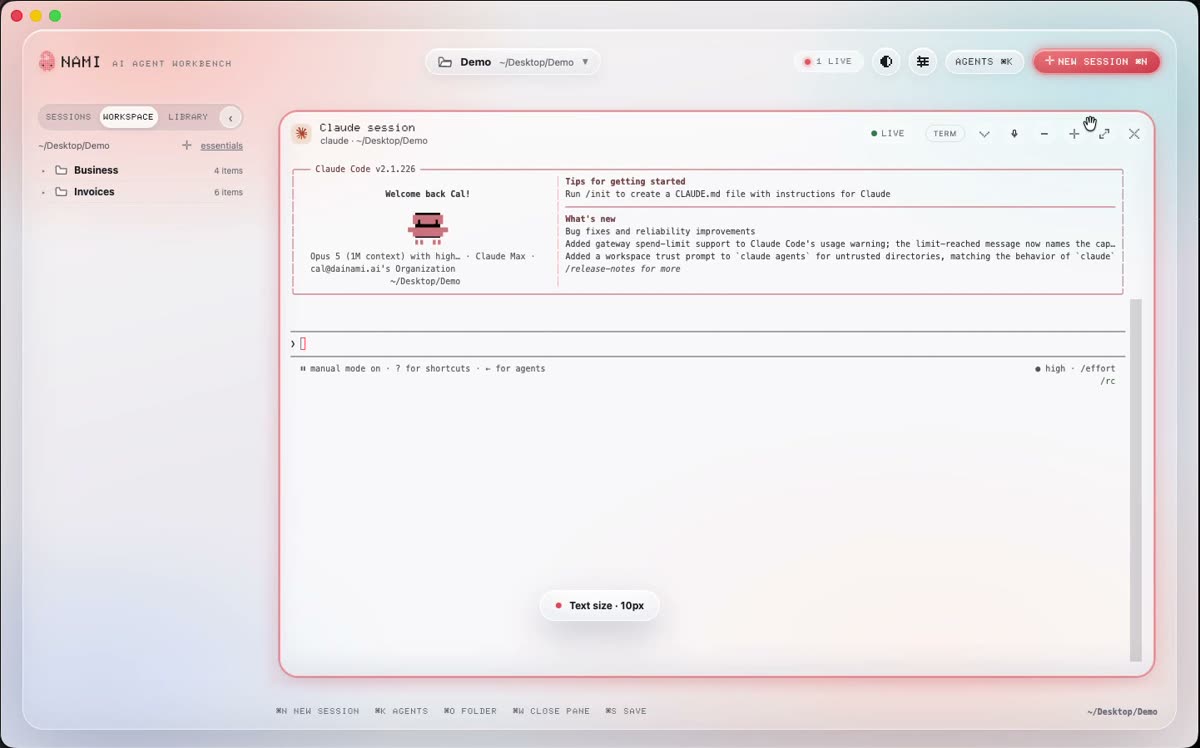Viewport: 1200px width, 748px height.
Task: Click '/release-notes for more' text
Action: (622, 269)
